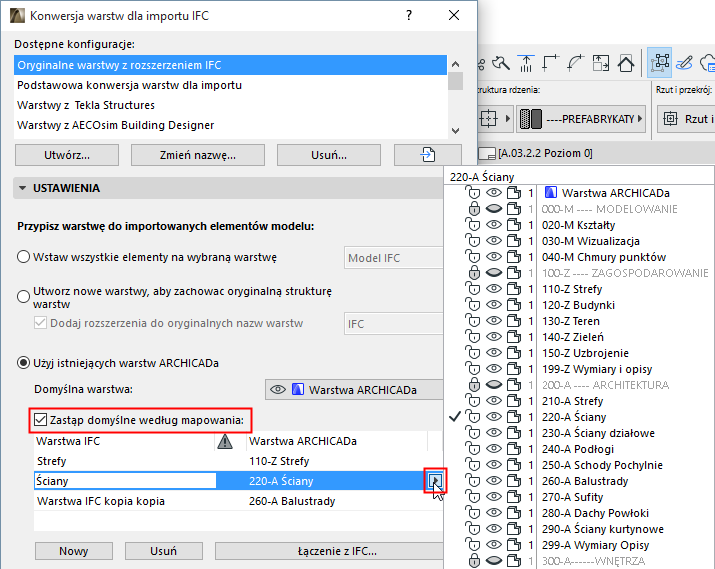Screen dimensions: 715x569
Task: Toggle lock icon for 260-A Balustrady layer
Action: click(x=473, y=481)
